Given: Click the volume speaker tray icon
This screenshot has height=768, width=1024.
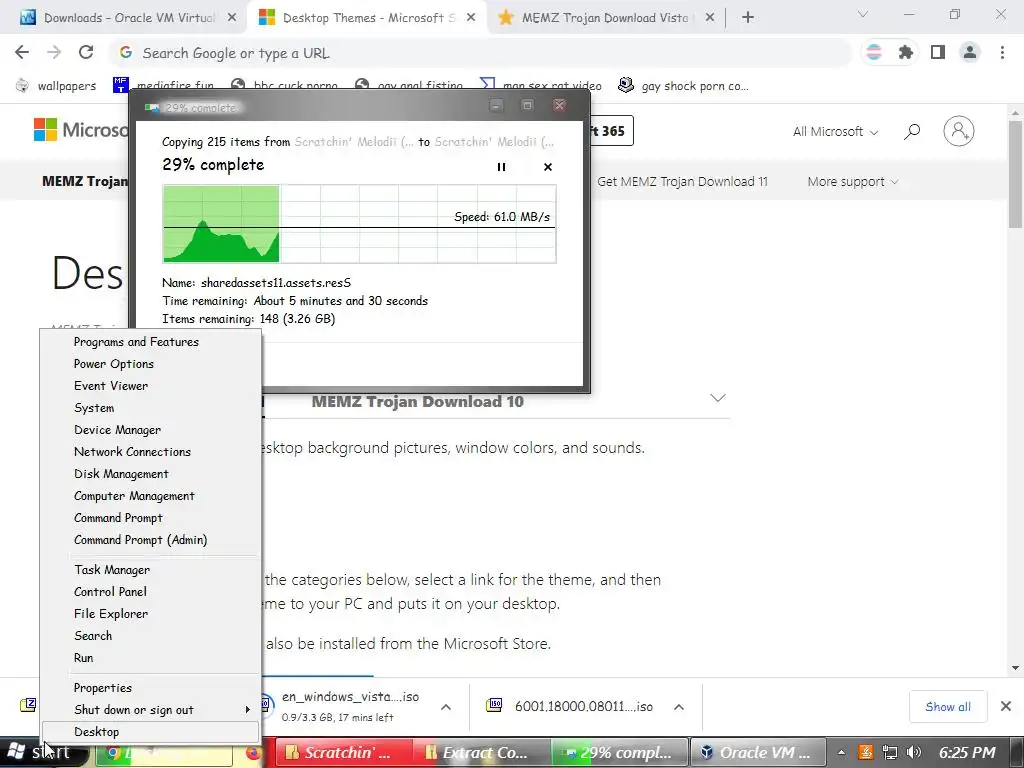Looking at the screenshot, I should [914, 752].
